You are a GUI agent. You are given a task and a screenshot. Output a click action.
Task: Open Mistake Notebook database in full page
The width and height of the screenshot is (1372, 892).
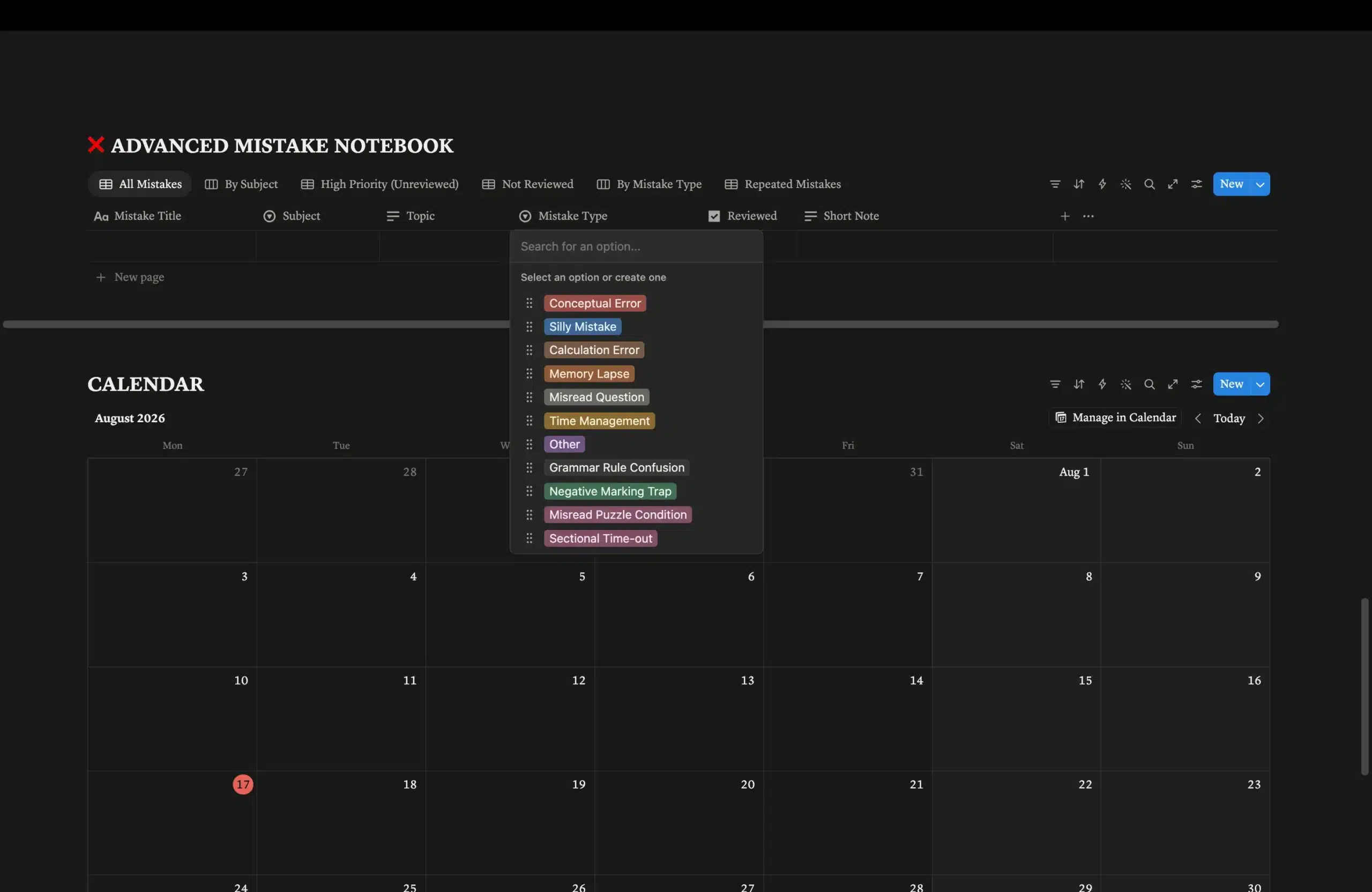1173,184
